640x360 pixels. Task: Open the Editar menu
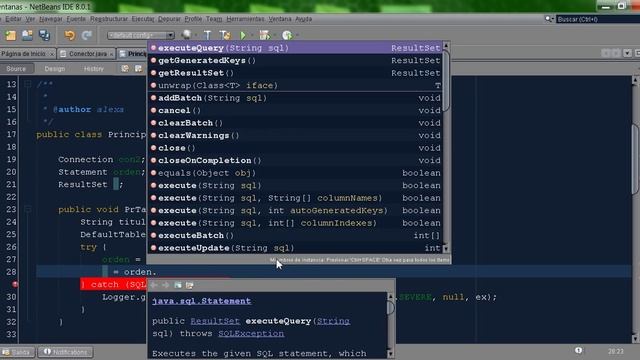point(13,19)
